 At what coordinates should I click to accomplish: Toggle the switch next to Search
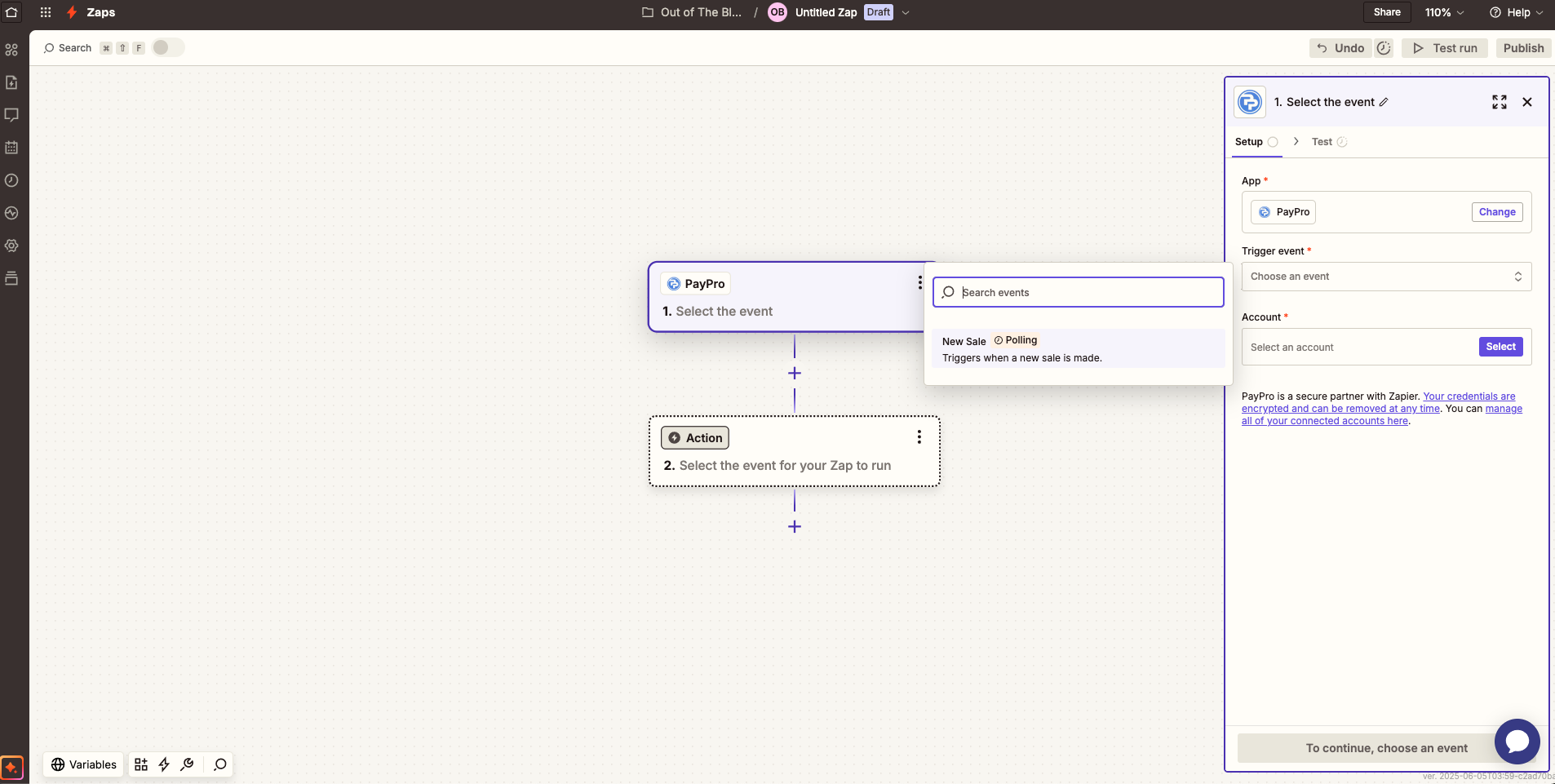pos(168,47)
